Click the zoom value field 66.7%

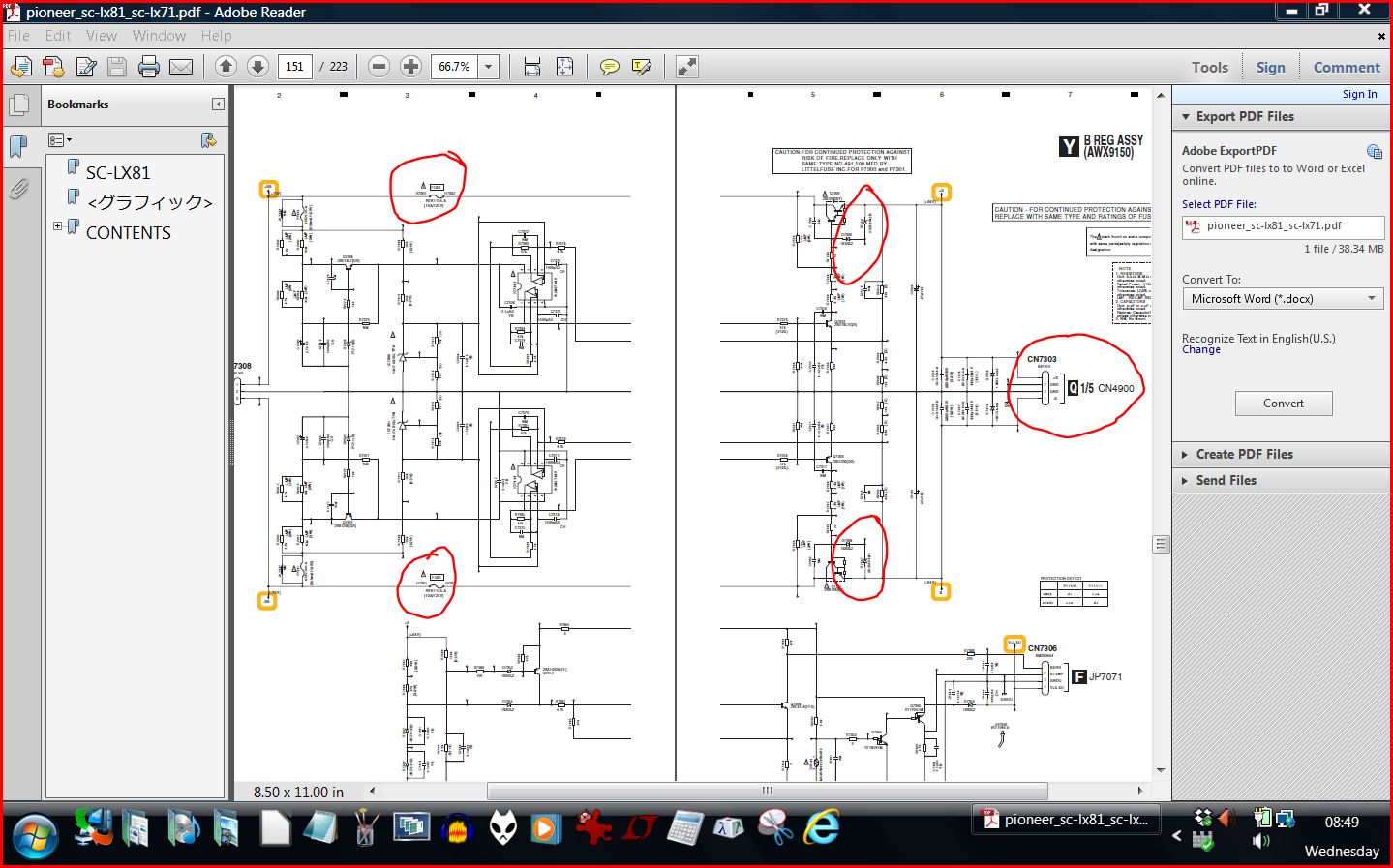(x=455, y=67)
